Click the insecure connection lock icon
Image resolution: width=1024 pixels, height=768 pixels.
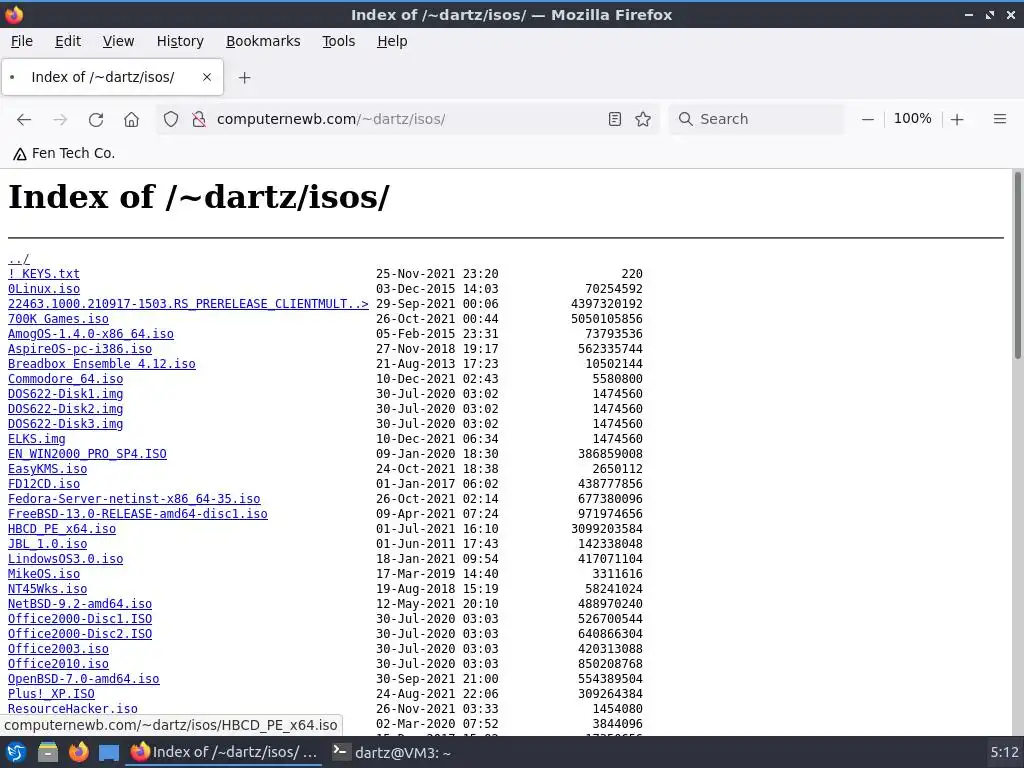coord(199,119)
